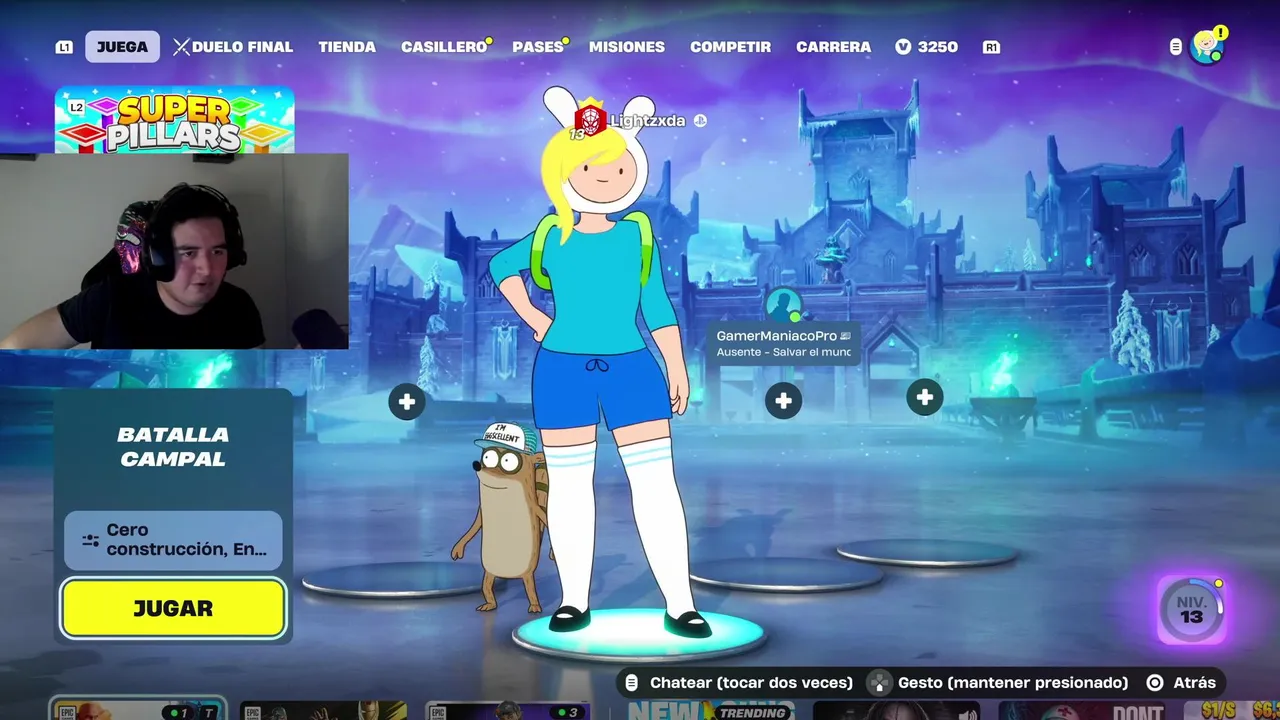Image resolution: width=1280 pixels, height=720 pixels.
Task: Click the L2 badge on Super Pillars
Action: tap(77, 107)
